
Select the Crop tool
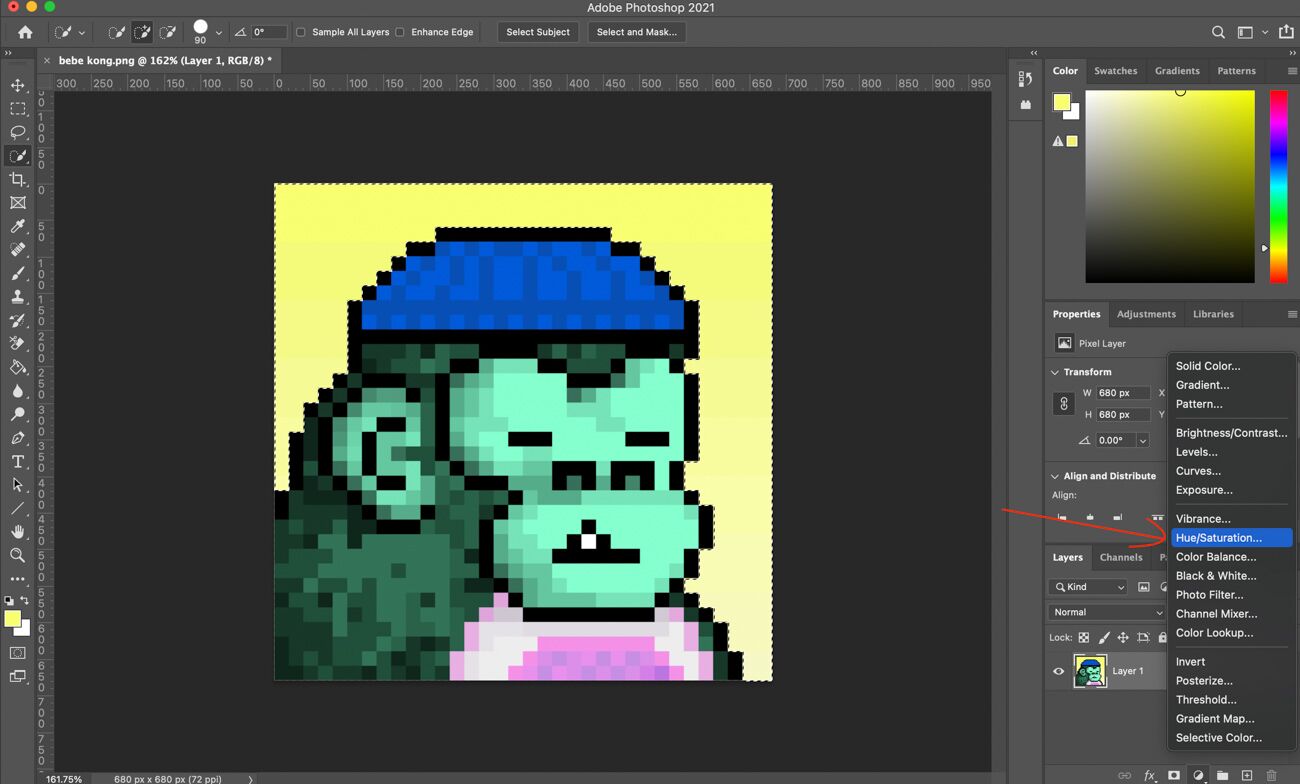tap(17, 179)
